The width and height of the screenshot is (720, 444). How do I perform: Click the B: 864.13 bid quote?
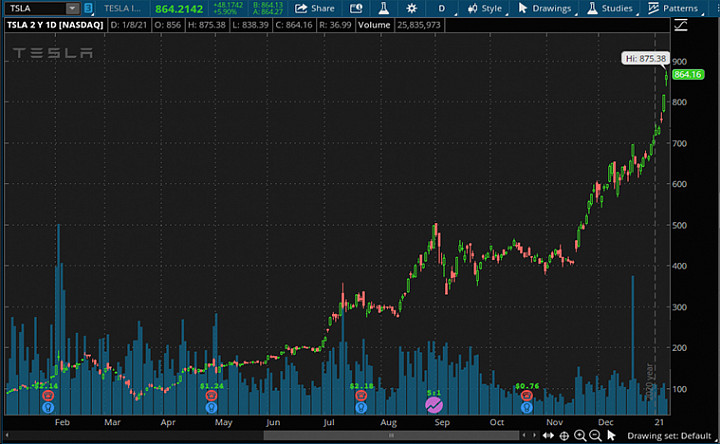(x=268, y=5)
